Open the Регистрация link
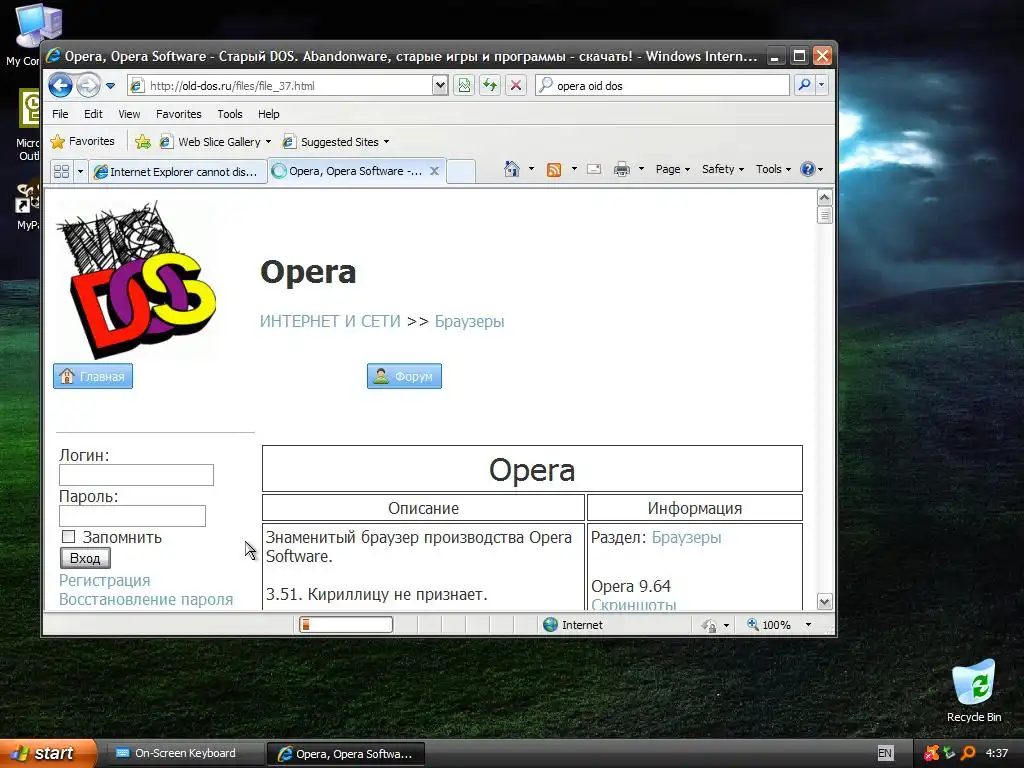The image size is (1024, 768). pyautogui.click(x=104, y=581)
